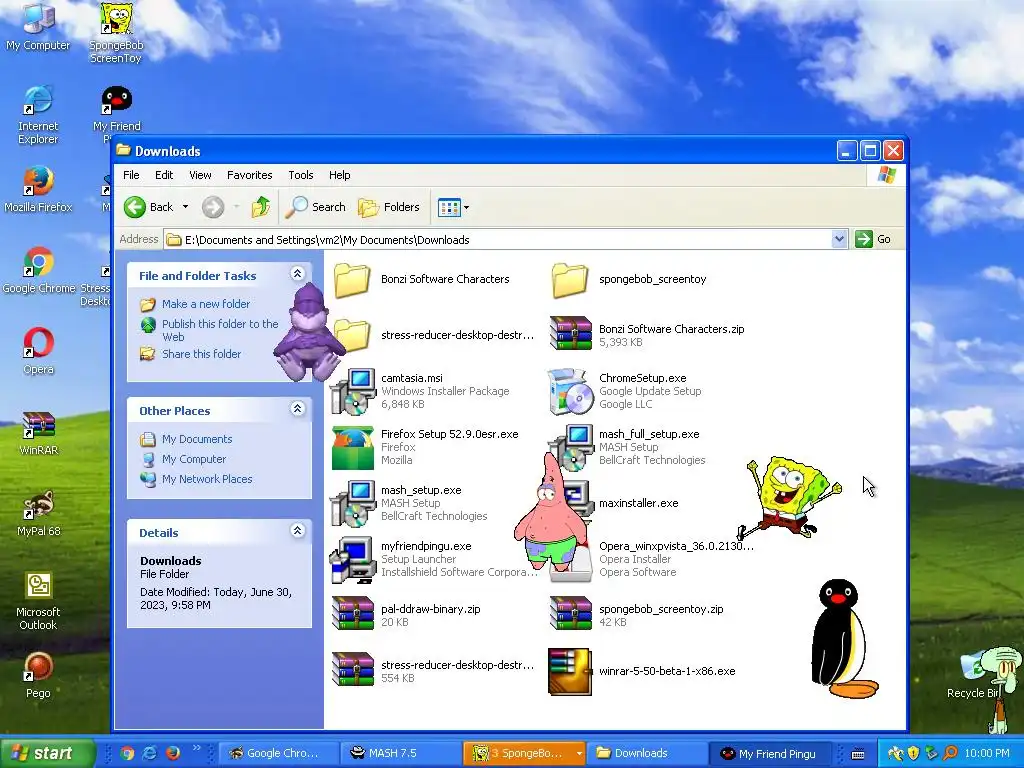Screen dimensions: 1024x768
Task: Click Publish this folder to the Web
Action: coord(220,330)
